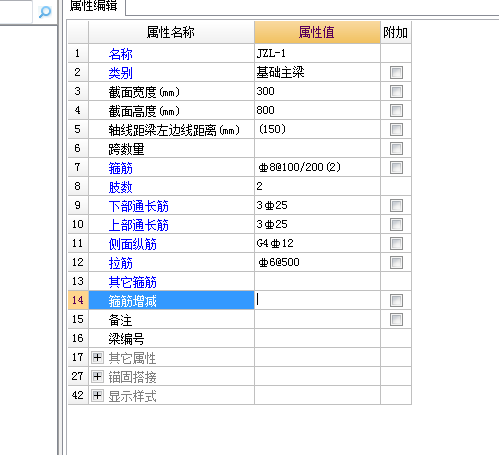Click the magnifier search icon
Screen dimensions: 499x455
(x=45, y=12)
